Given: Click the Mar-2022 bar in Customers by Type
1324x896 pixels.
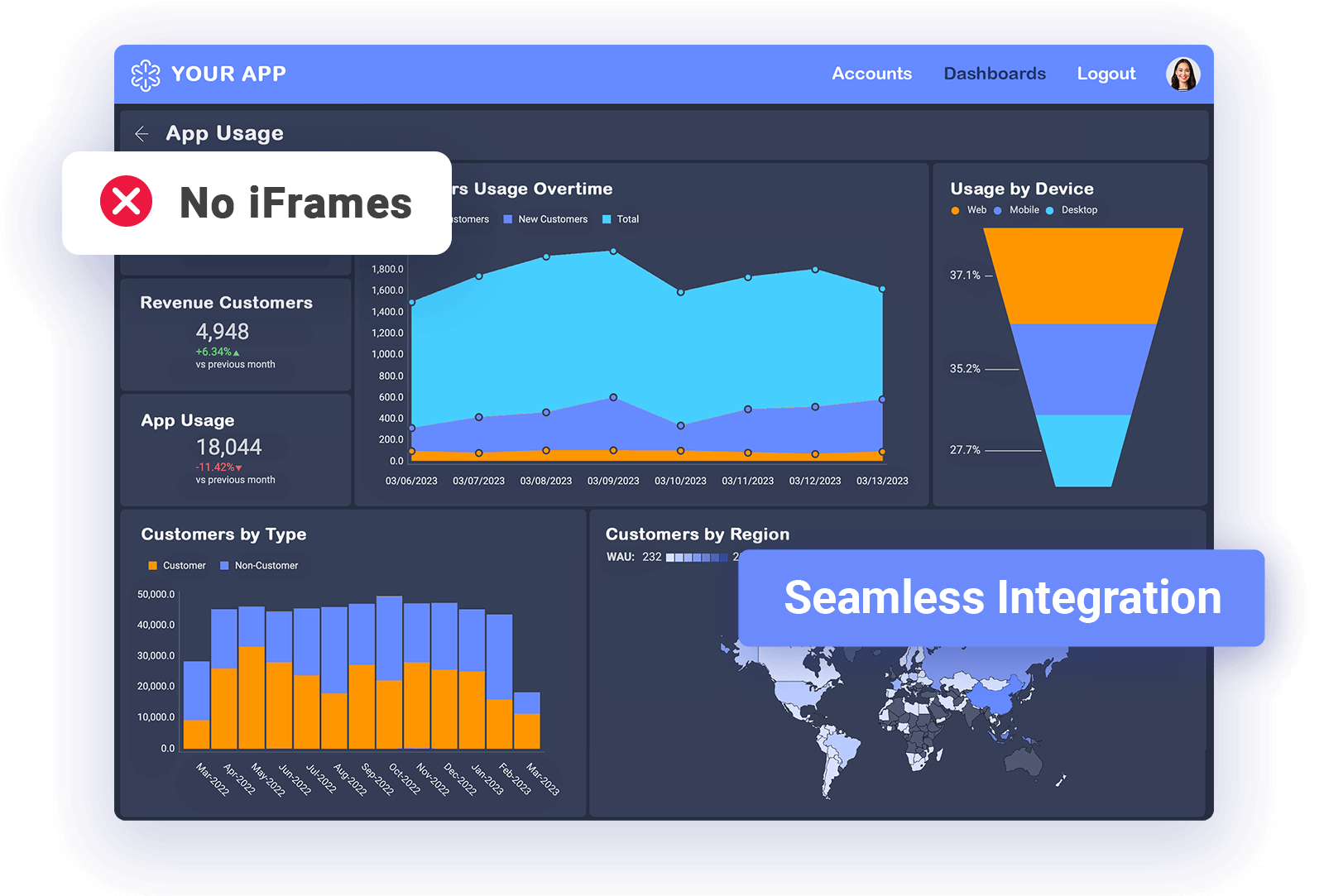Looking at the screenshot, I should point(196,705).
